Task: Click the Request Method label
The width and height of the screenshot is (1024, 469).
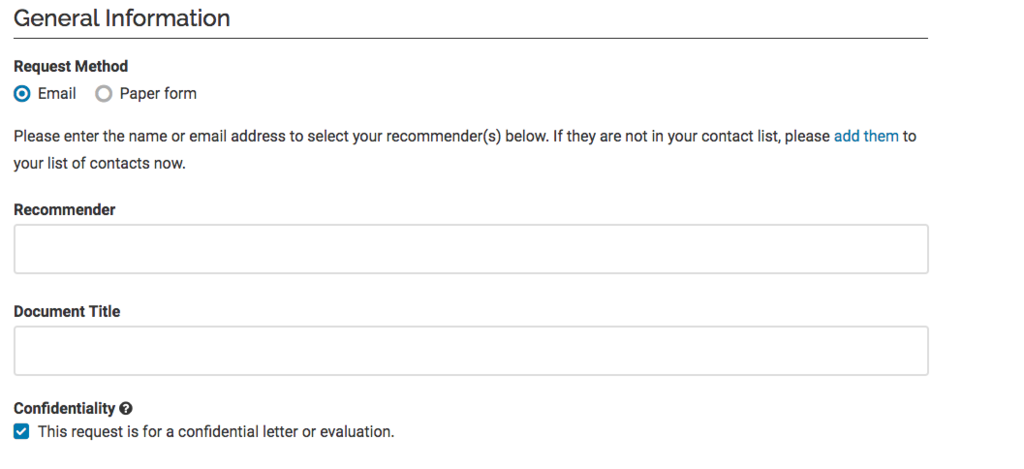Action: click(71, 67)
